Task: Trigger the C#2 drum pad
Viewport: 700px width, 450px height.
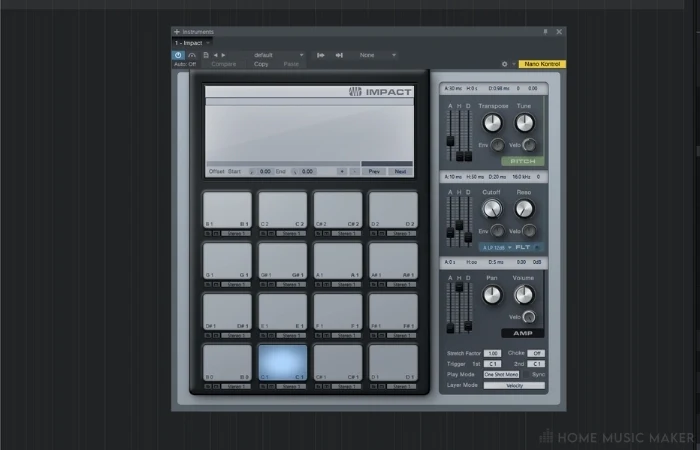Action: (338, 210)
